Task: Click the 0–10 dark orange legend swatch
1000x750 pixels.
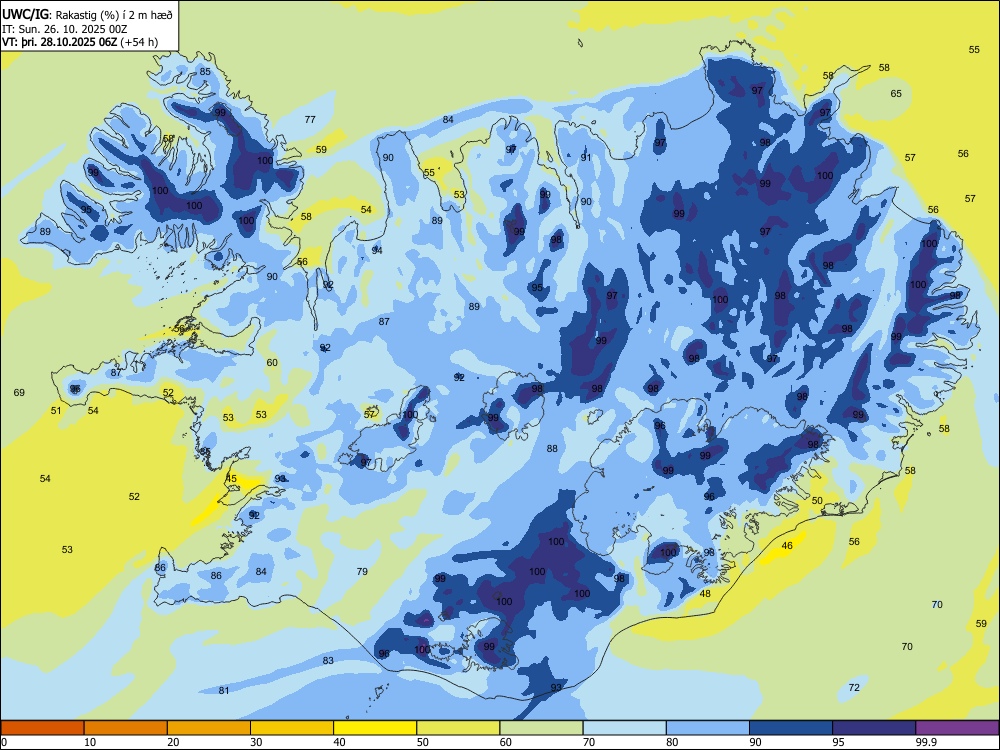Action: (42, 728)
